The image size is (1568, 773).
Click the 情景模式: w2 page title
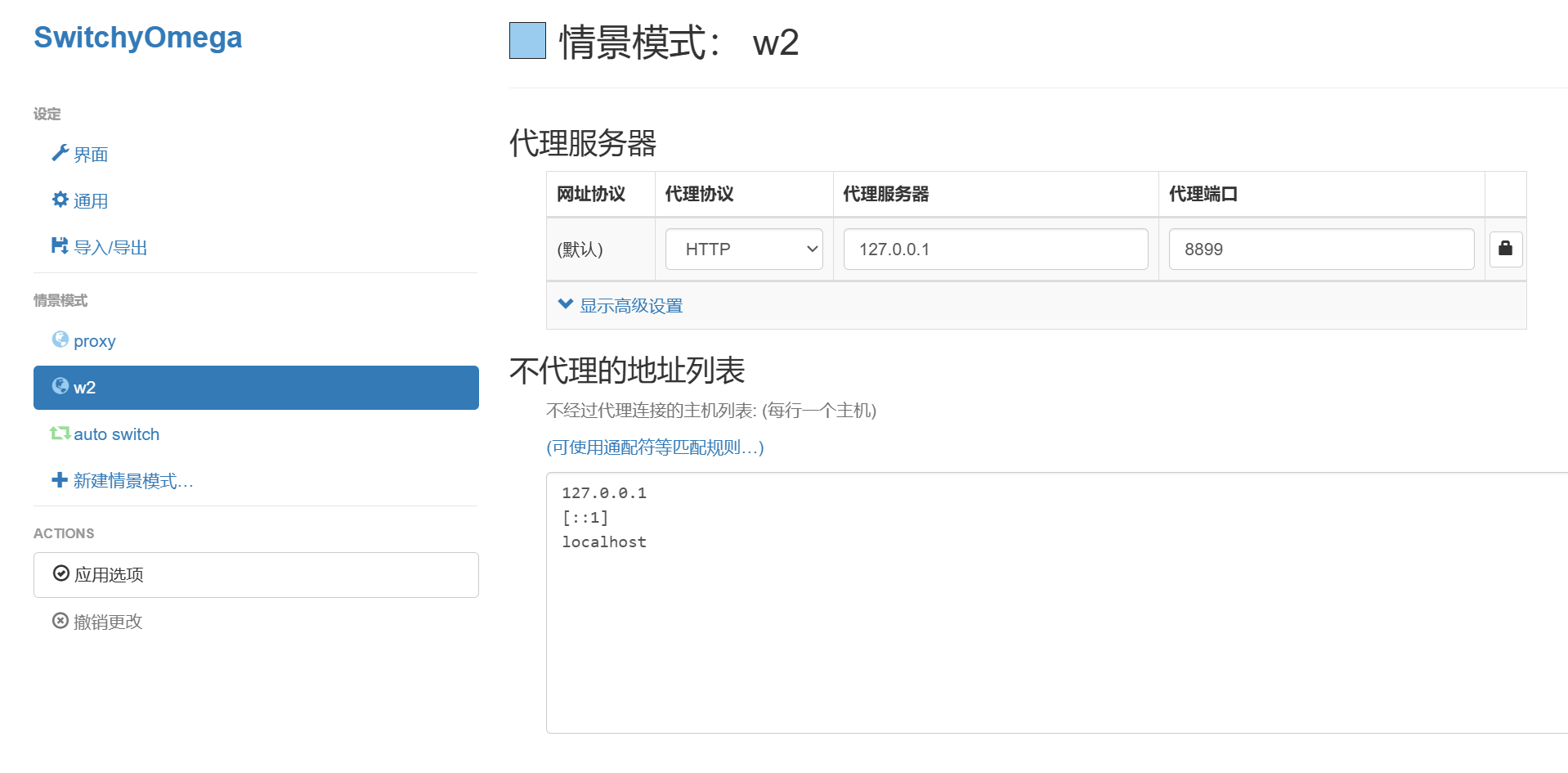click(679, 43)
